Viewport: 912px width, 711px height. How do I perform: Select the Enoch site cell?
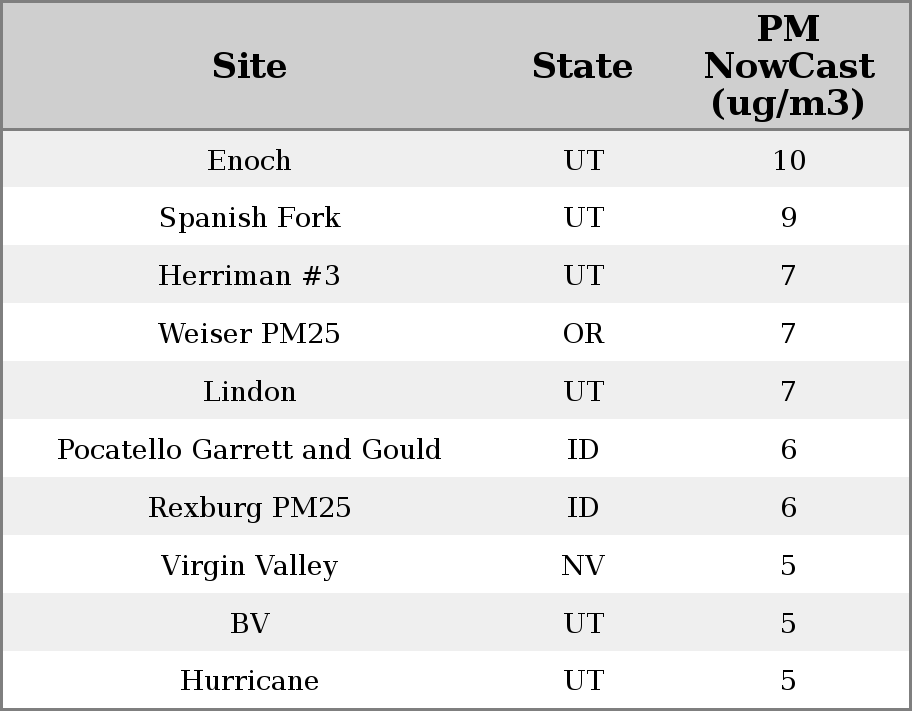coord(249,160)
